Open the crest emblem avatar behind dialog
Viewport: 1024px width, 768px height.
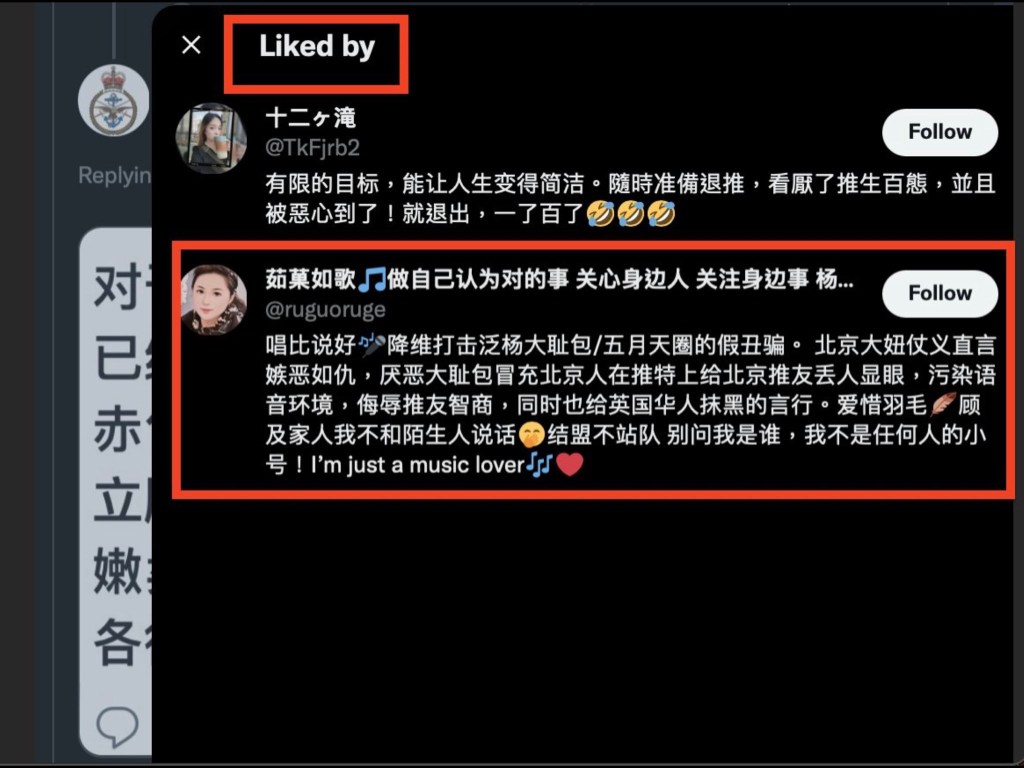(x=114, y=101)
